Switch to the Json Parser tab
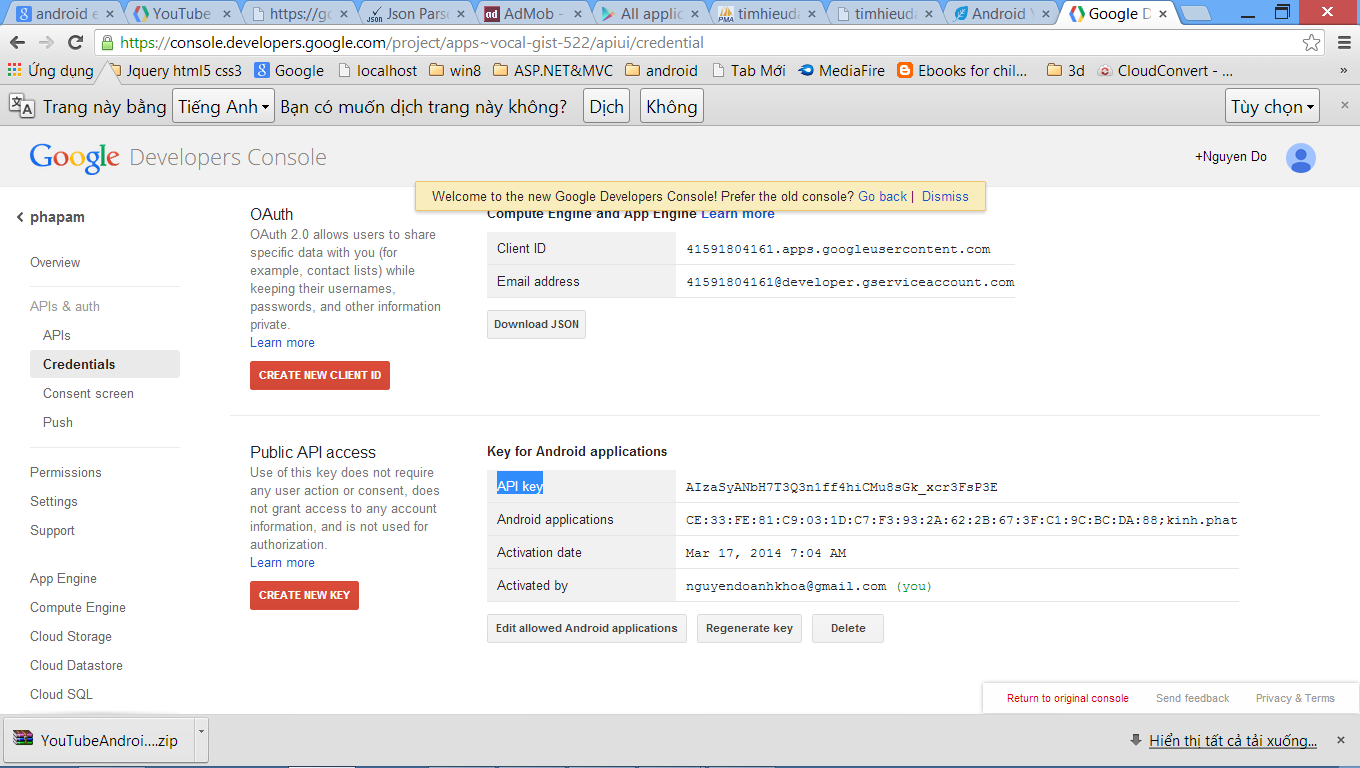Viewport: 1360px width, 768px height. [415, 14]
